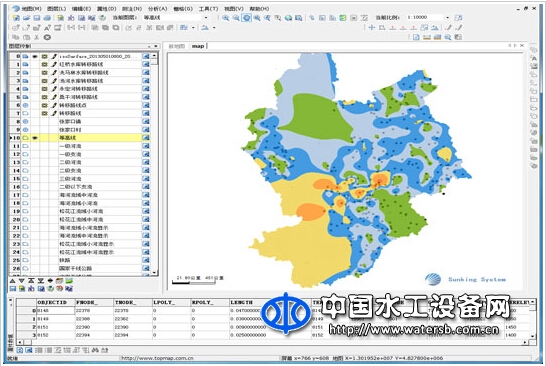Screen dimensions: 546x366
Task: Click the first icon in attribute table toolbar
Action: 20,350
